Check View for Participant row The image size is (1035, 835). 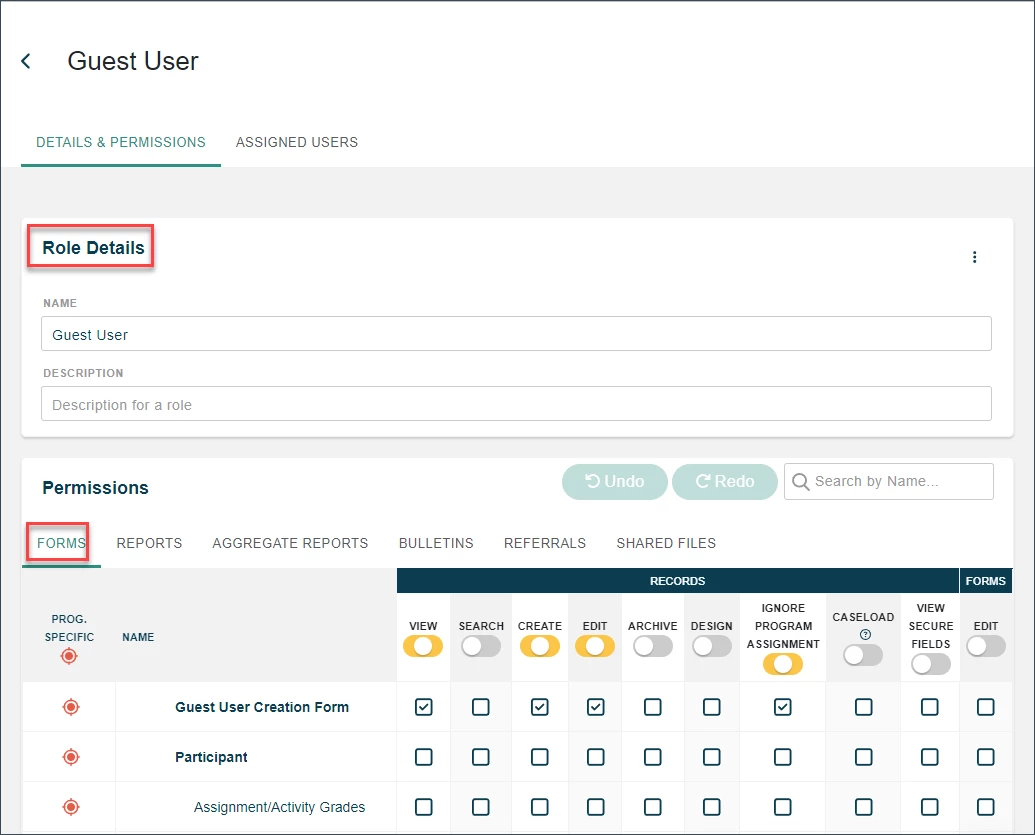(424, 756)
